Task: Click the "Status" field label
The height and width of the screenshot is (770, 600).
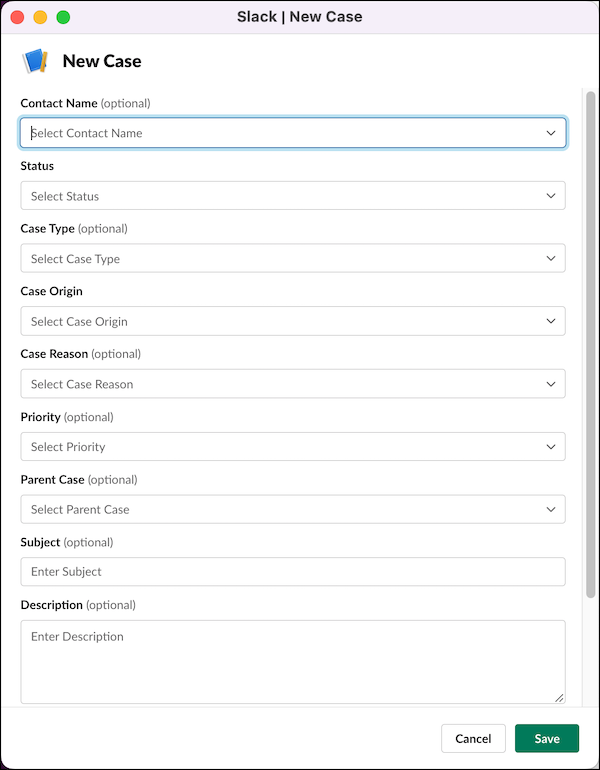Action: pyautogui.click(x=37, y=166)
